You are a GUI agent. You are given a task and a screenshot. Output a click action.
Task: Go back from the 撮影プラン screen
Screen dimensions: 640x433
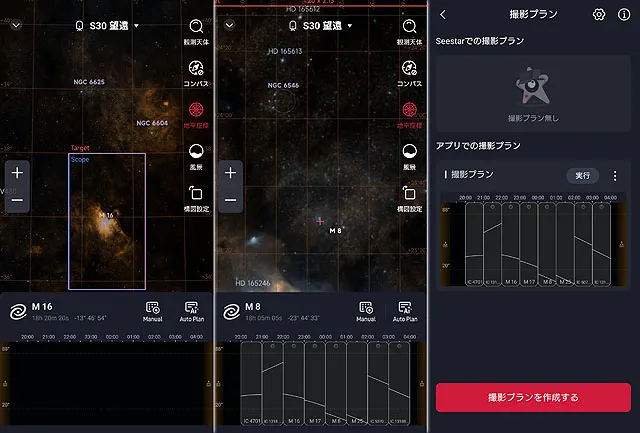[x=443, y=15]
